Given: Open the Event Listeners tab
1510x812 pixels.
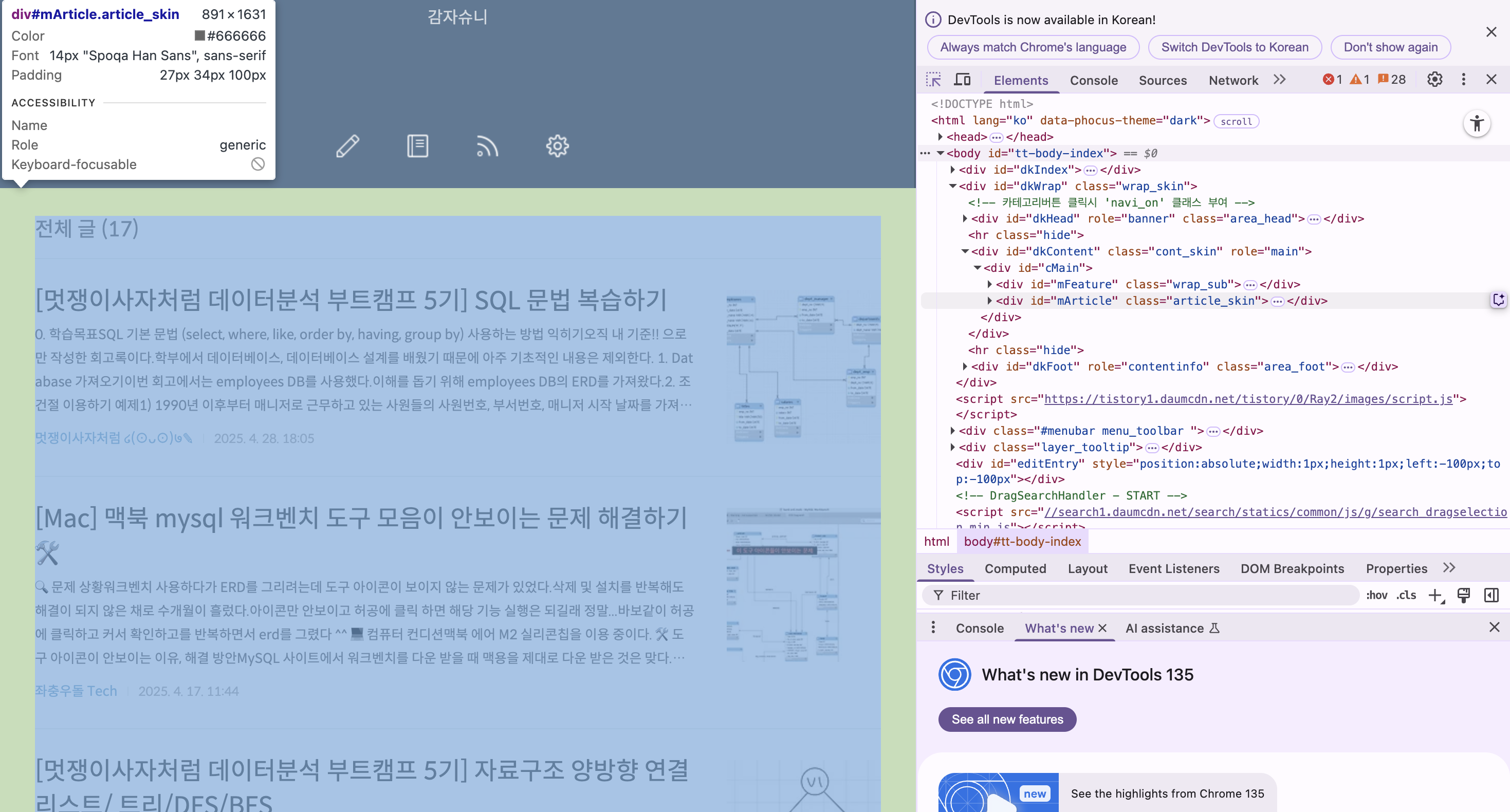Looking at the screenshot, I should [x=1173, y=569].
